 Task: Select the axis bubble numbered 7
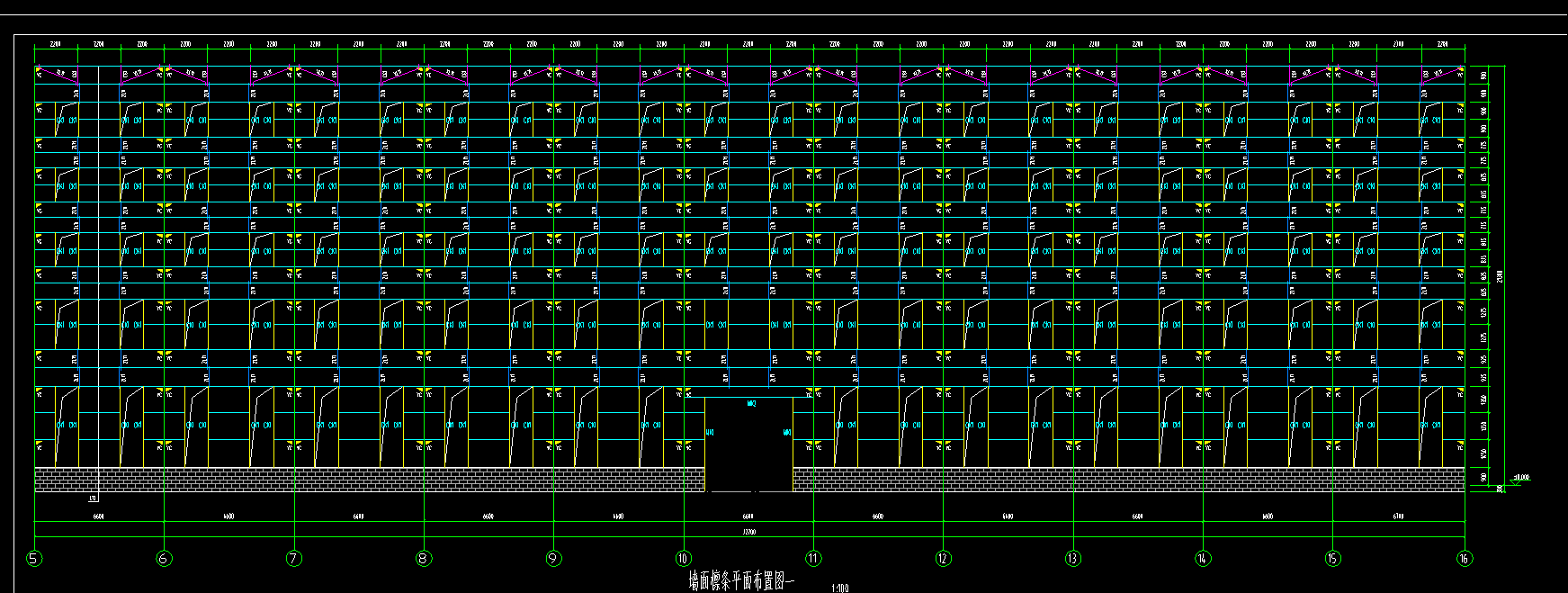click(294, 559)
